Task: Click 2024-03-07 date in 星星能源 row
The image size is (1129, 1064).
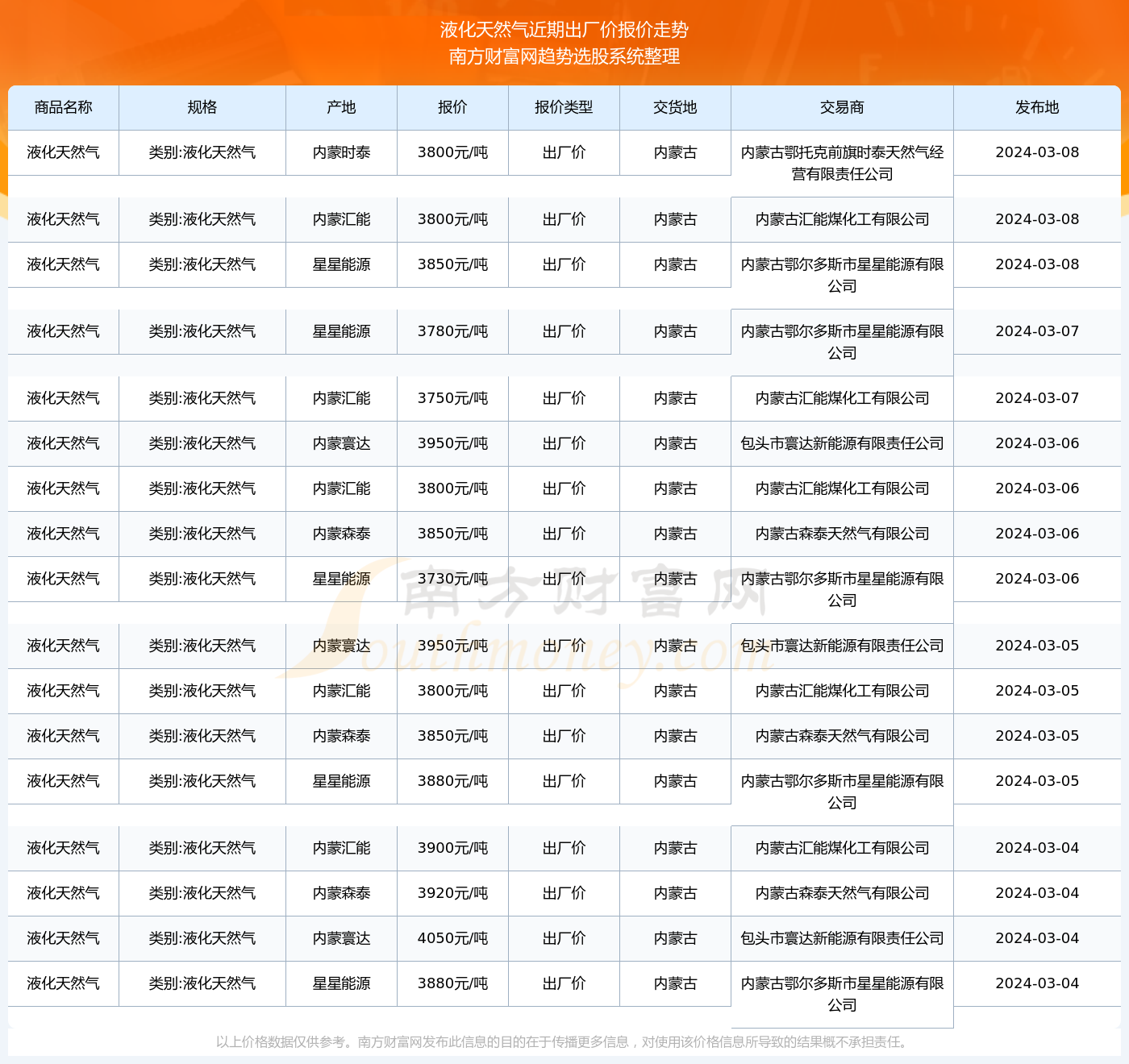Action: [x=1038, y=331]
